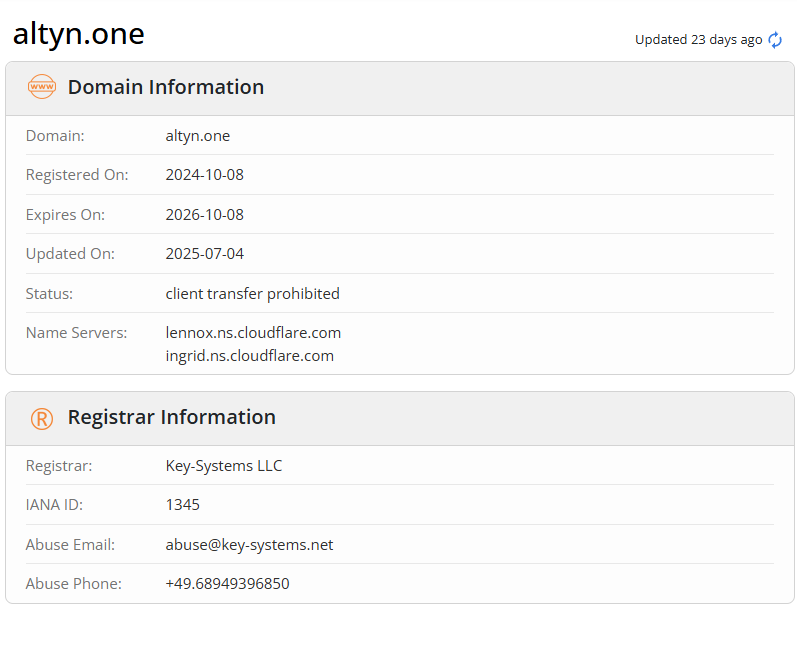Click the 'Abuse Email:' field label
Viewport: 797px width, 653px height.
[70, 545]
